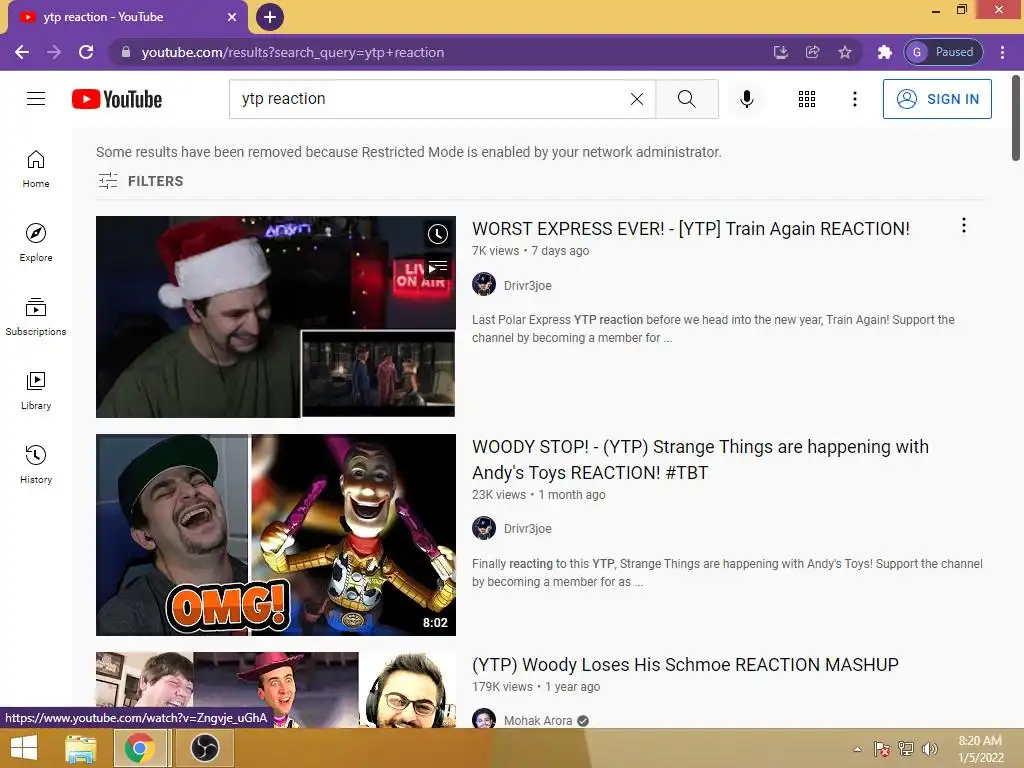Click Drivr3joe avatar under Train Again video
The width and height of the screenshot is (1024, 768).
484,284
